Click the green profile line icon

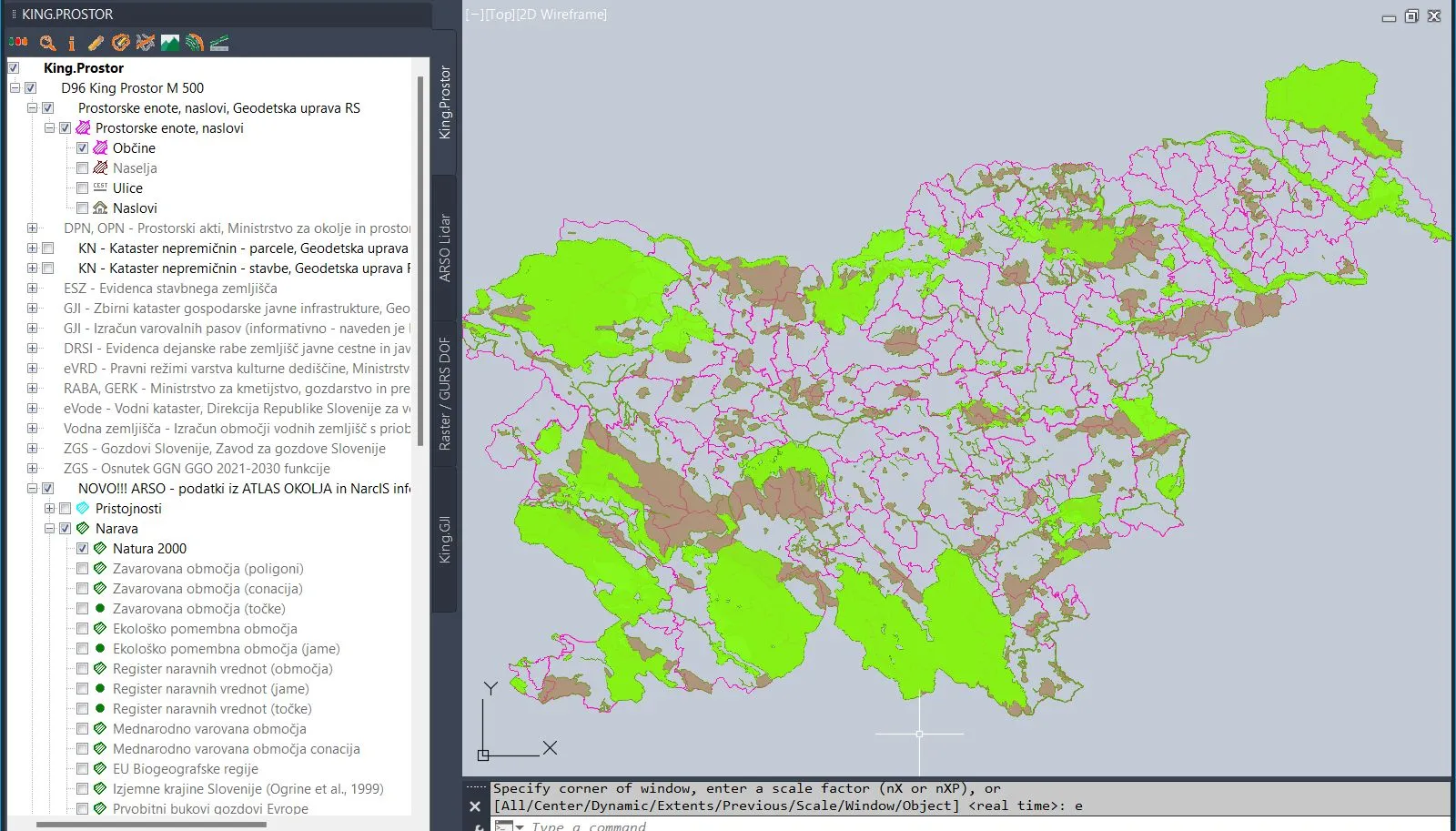click(219, 43)
